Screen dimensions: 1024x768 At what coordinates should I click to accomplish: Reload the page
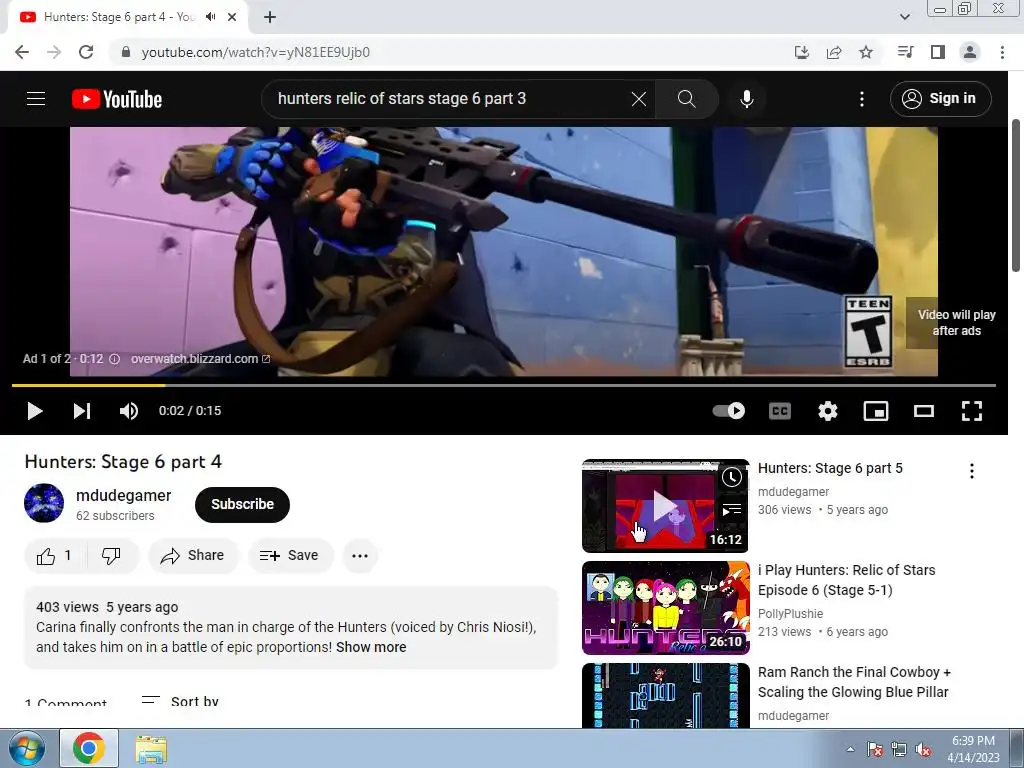(86, 52)
